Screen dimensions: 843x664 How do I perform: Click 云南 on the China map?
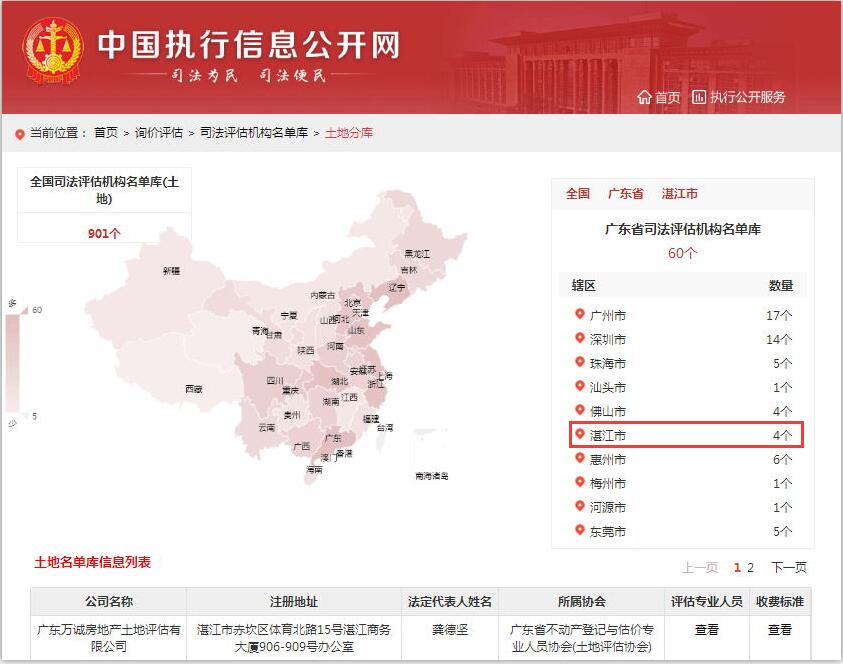[x=267, y=427]
